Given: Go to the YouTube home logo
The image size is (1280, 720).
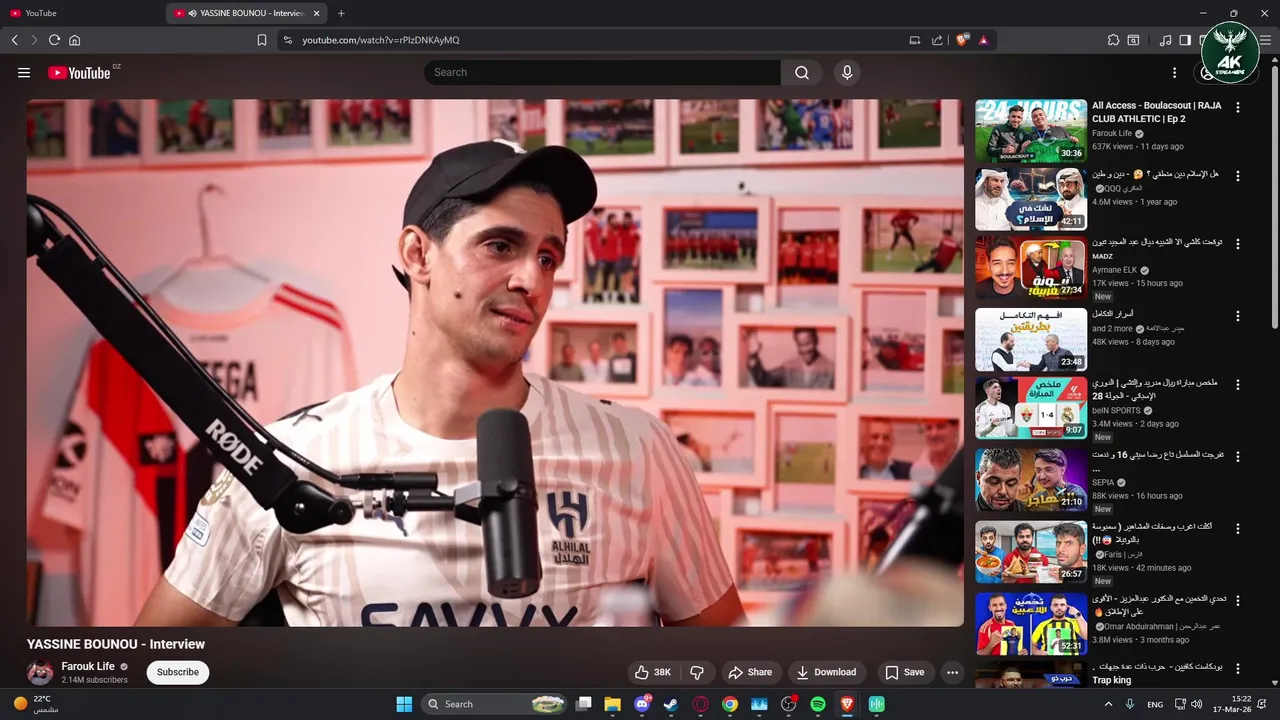Looking at the screenshot, I should (79, 72).
